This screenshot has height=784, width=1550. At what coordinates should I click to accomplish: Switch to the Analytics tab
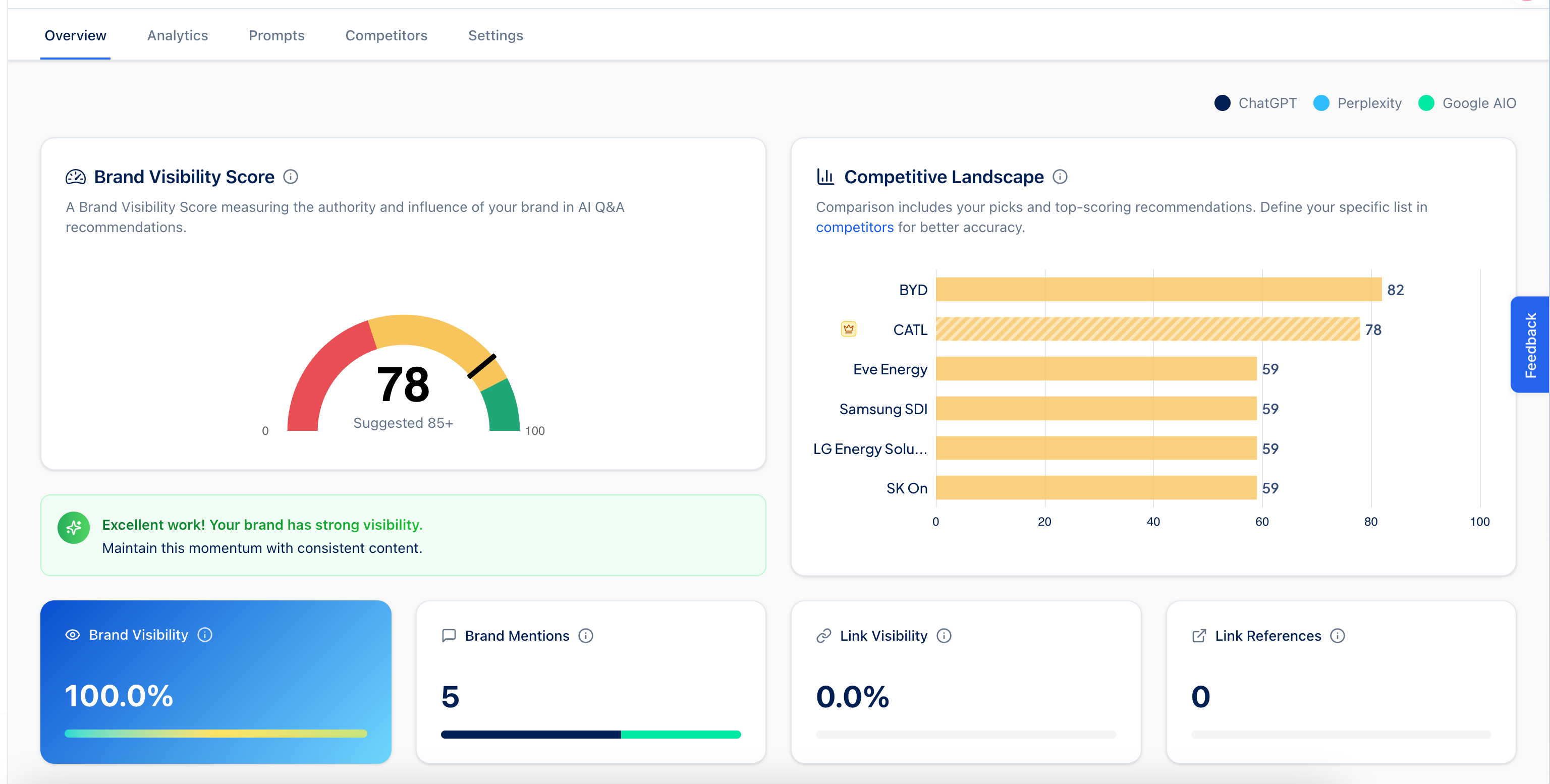(x=178, y=35)
